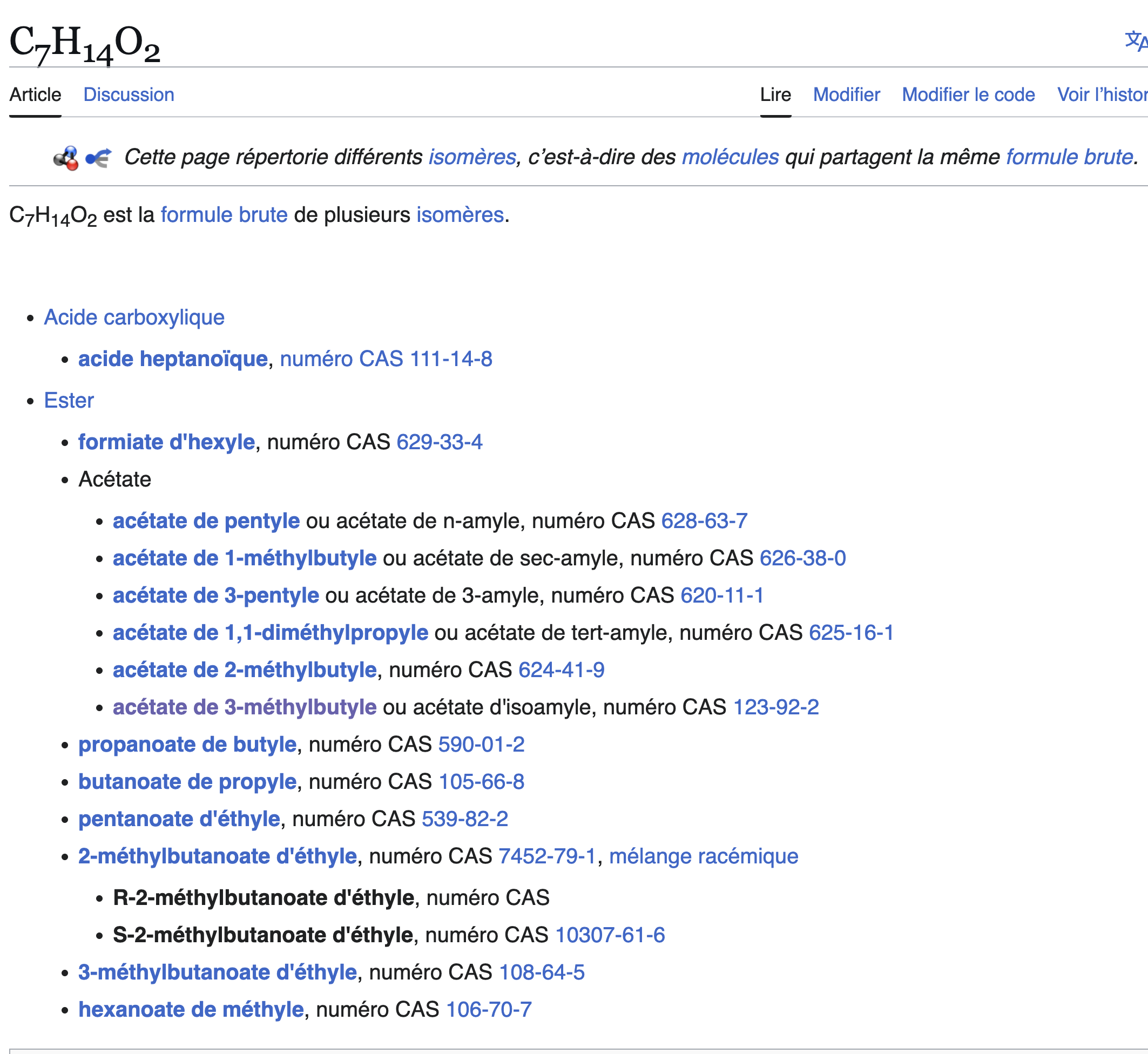Screen dimensions: 1148x1054
Task: Open 2-méthylbutanoate d'éthyle article
Action: pos(218,857)
